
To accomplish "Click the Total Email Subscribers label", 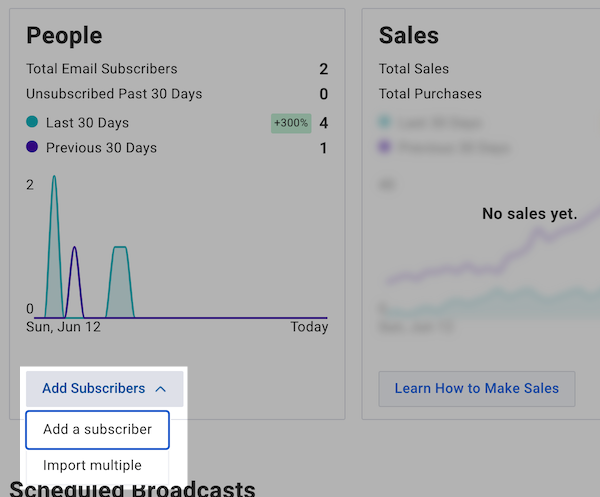I will [102, 69].
